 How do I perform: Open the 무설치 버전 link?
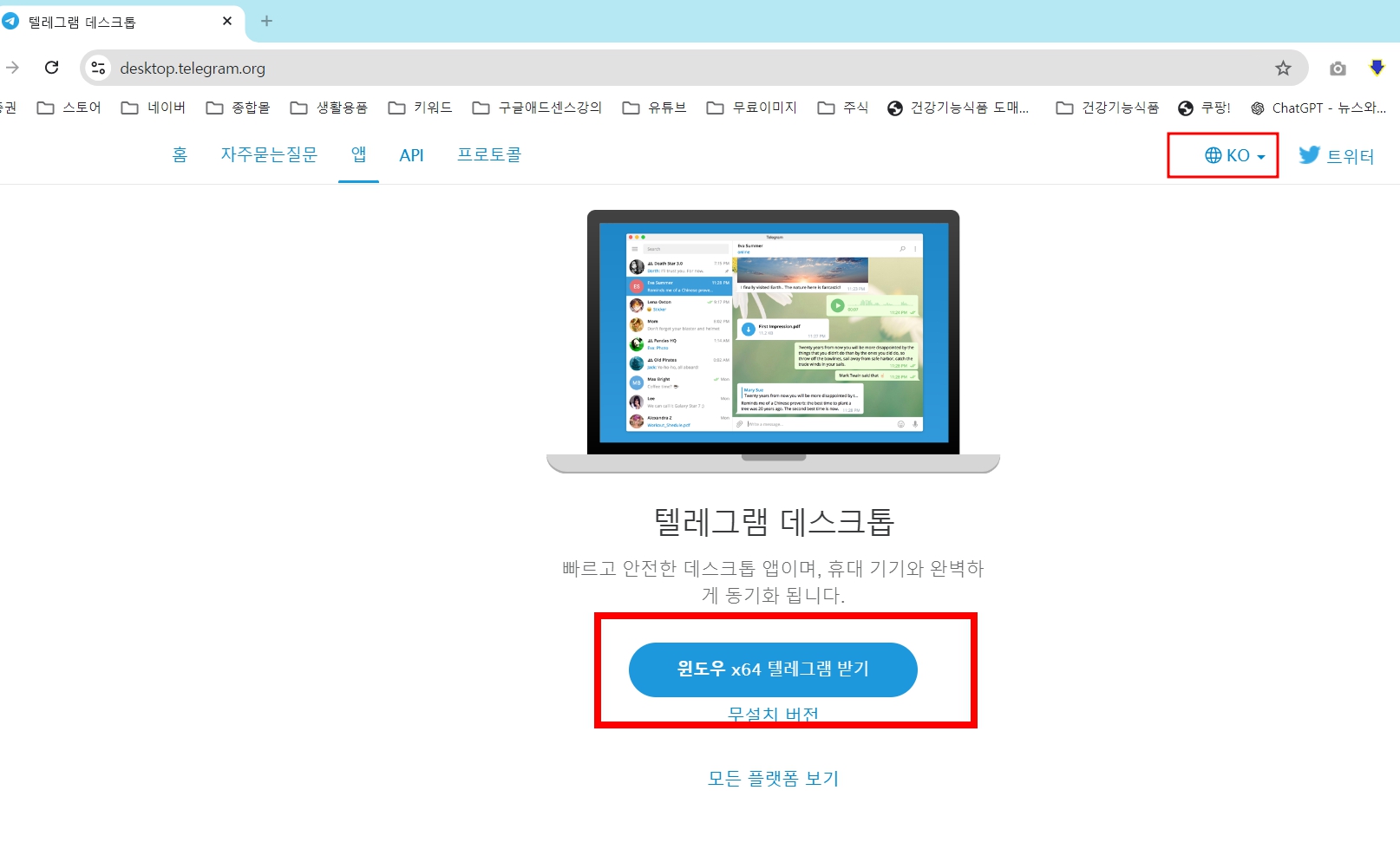pyautogui.click(x=773, y=714)
